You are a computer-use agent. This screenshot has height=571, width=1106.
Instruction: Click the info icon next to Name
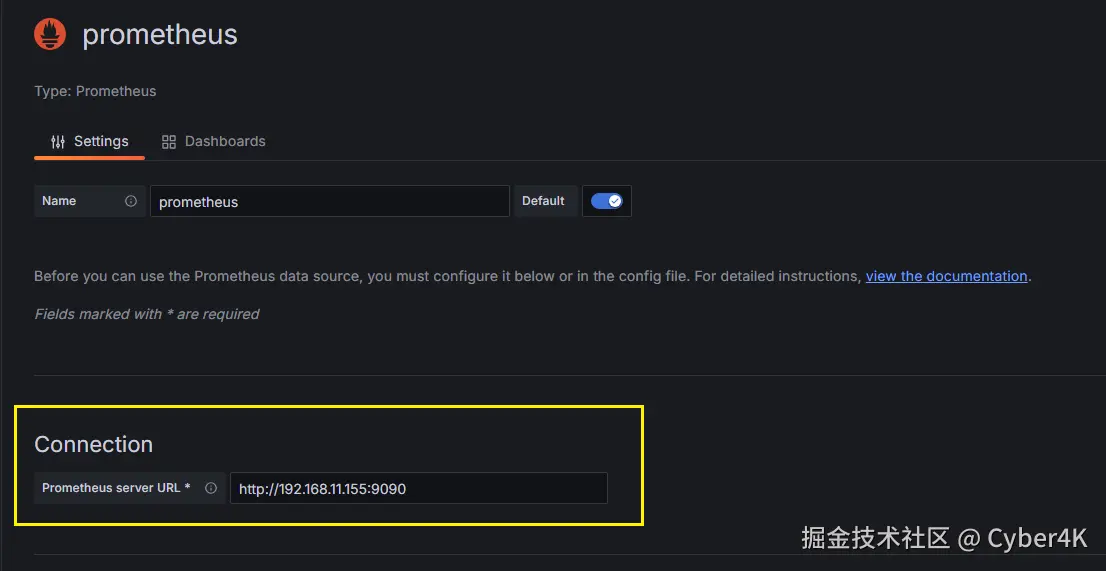point(130,201)
